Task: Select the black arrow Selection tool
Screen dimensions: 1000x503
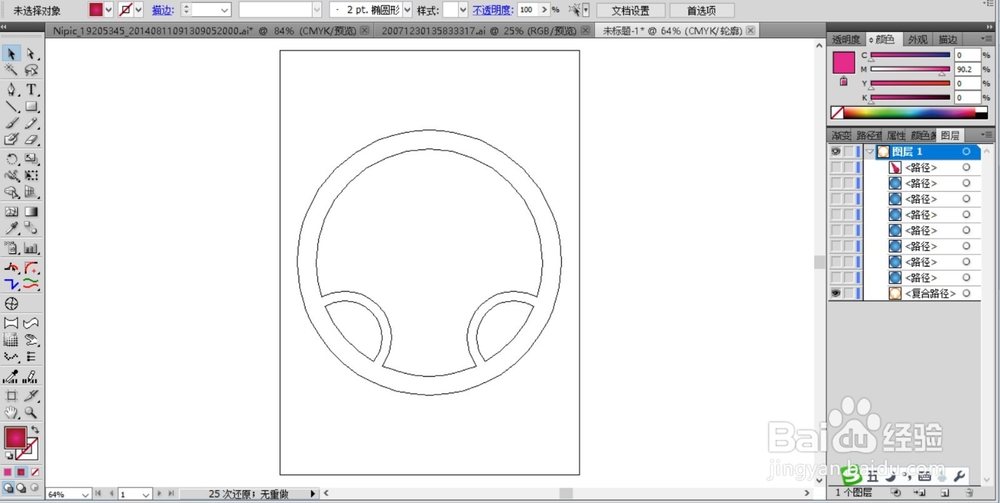Action: click(11, 54)
